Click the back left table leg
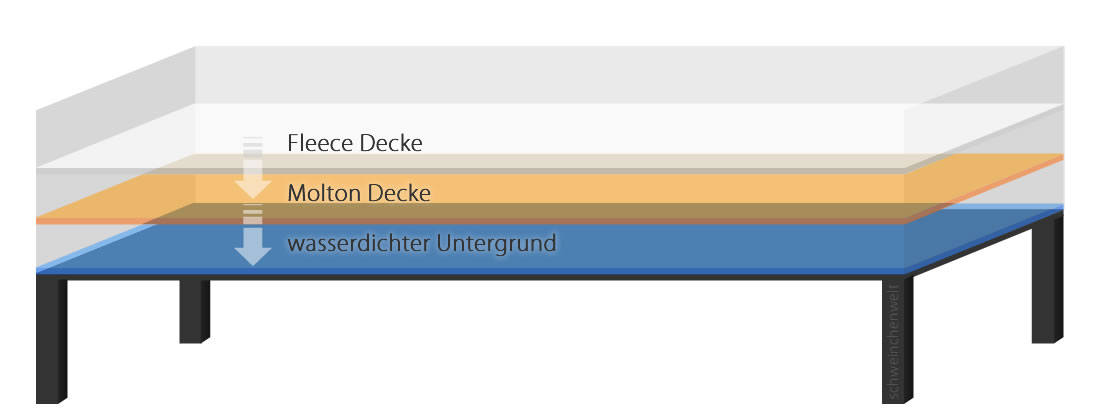Viewport: 1100px width, 420px height. (194, 311)
